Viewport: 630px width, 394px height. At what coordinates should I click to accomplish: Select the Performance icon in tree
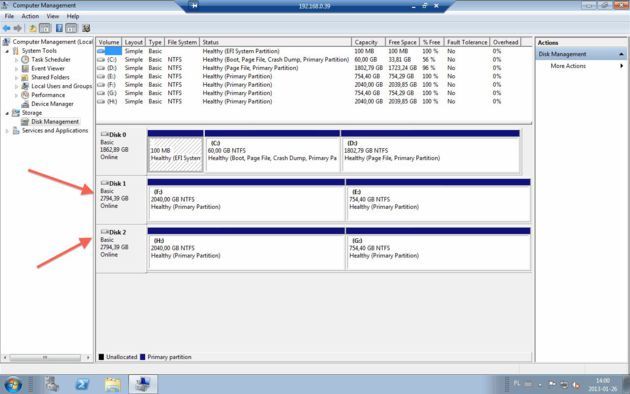coord(25,95)
